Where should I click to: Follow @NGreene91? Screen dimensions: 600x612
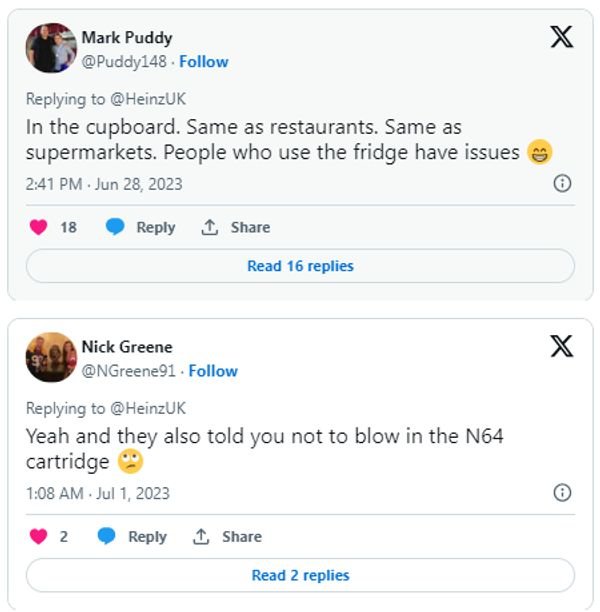coord(212,371)
